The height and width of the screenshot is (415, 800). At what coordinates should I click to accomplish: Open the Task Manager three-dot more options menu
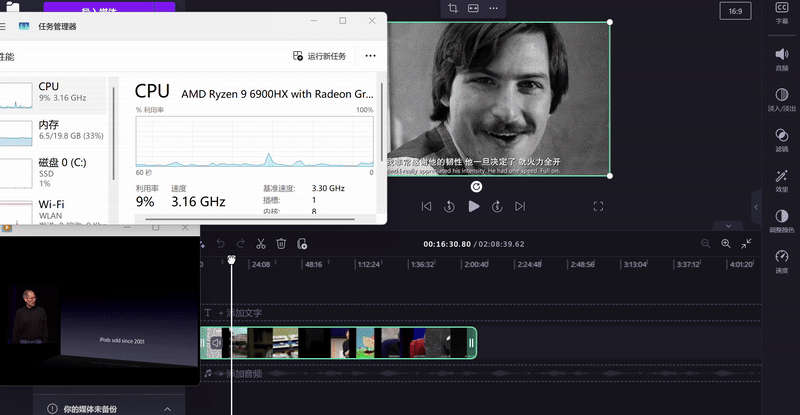[370, 56]
